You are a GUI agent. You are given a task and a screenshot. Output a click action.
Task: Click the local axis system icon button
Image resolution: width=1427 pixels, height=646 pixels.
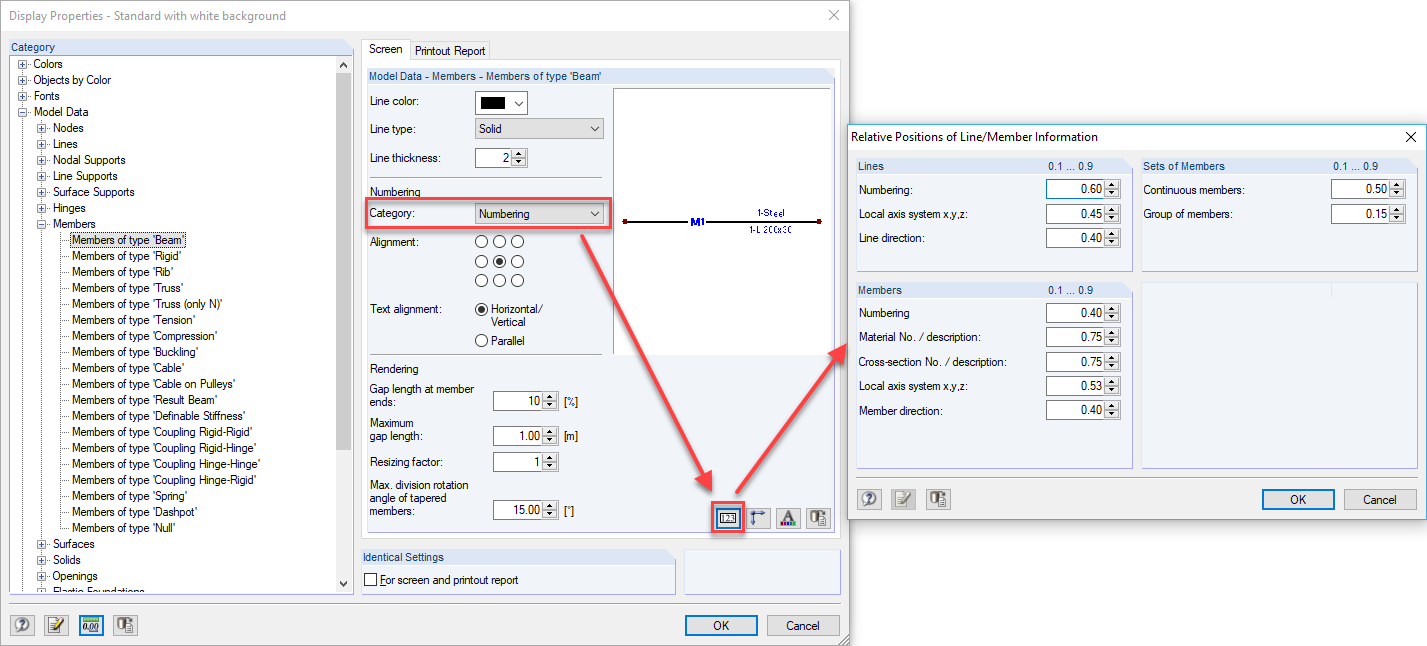[x=759, y=518]
